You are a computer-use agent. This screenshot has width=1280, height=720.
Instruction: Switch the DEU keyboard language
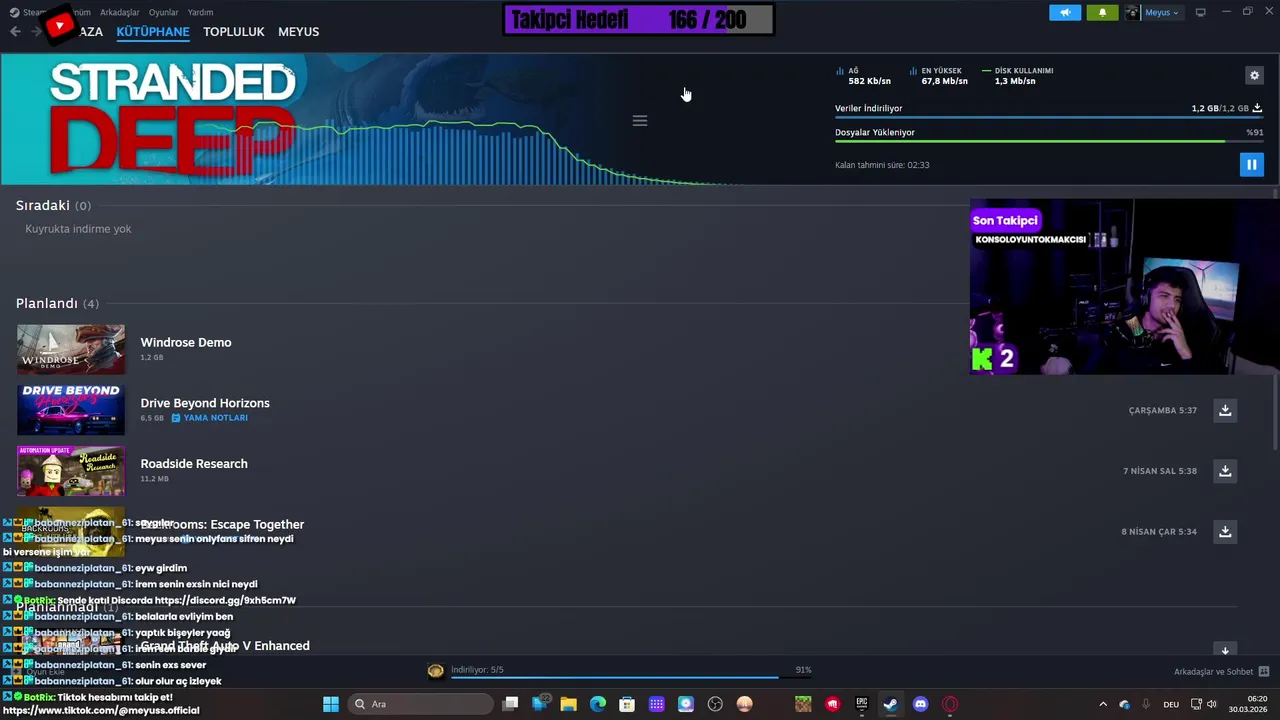(1171, 704)
